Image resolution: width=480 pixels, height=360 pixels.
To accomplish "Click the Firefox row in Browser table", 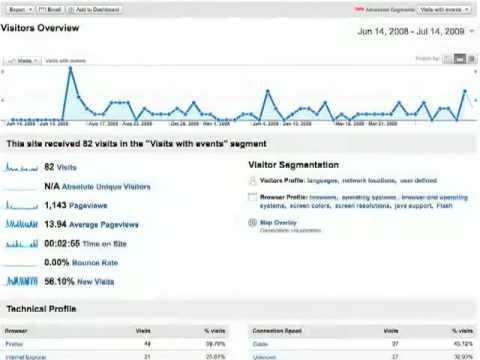I will (x=116, y=344).
